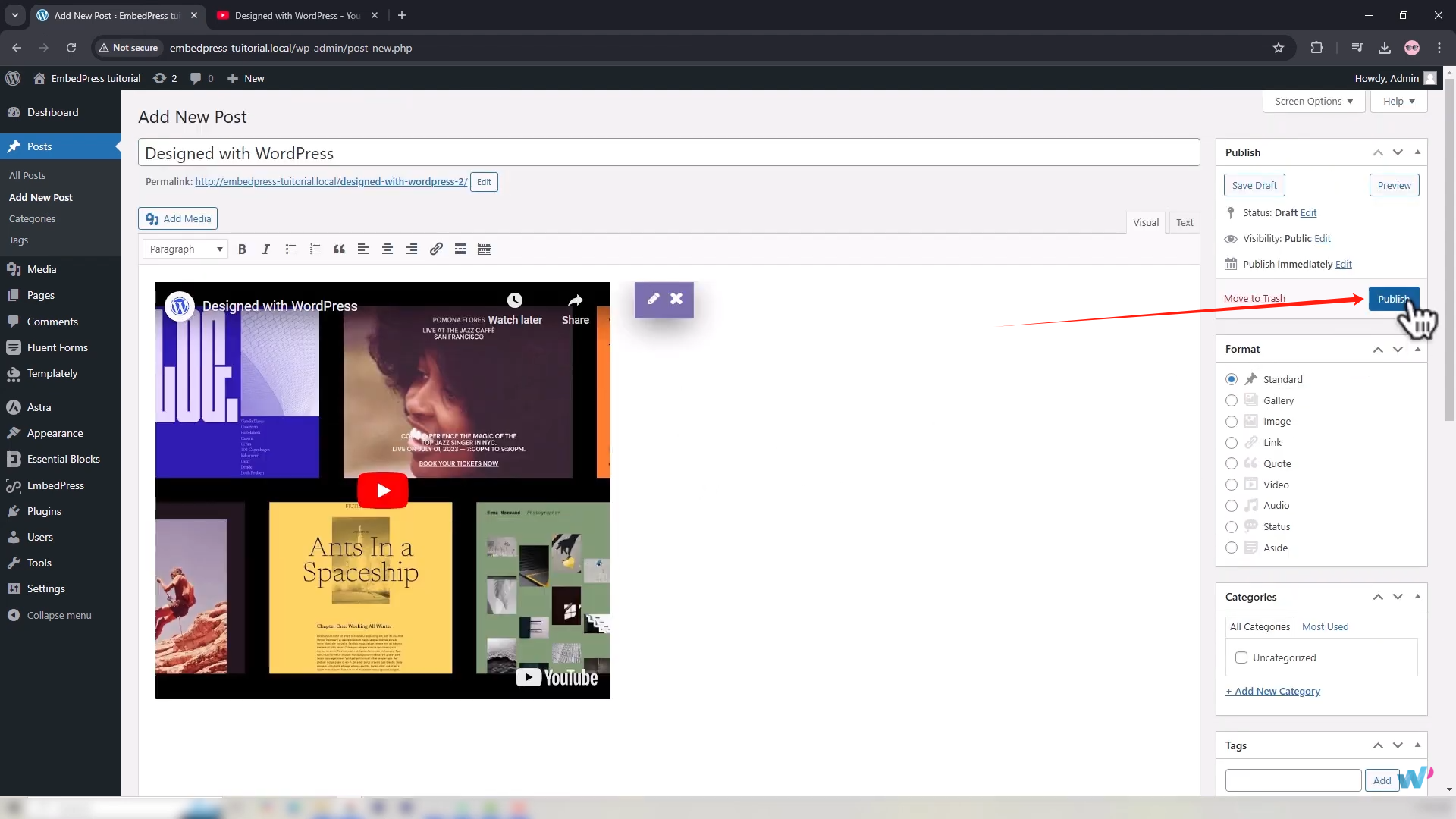1456x819 pixels.
Task: Apply italic formatting
Action: click(265, 249)
